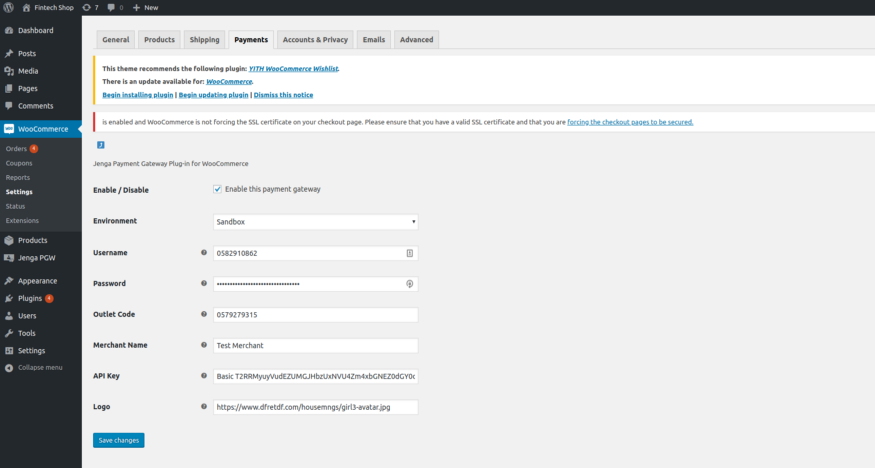Open the Accounts & Privacy tab
Viewport: 875px width, 468px height.
[x=315, y=40]
